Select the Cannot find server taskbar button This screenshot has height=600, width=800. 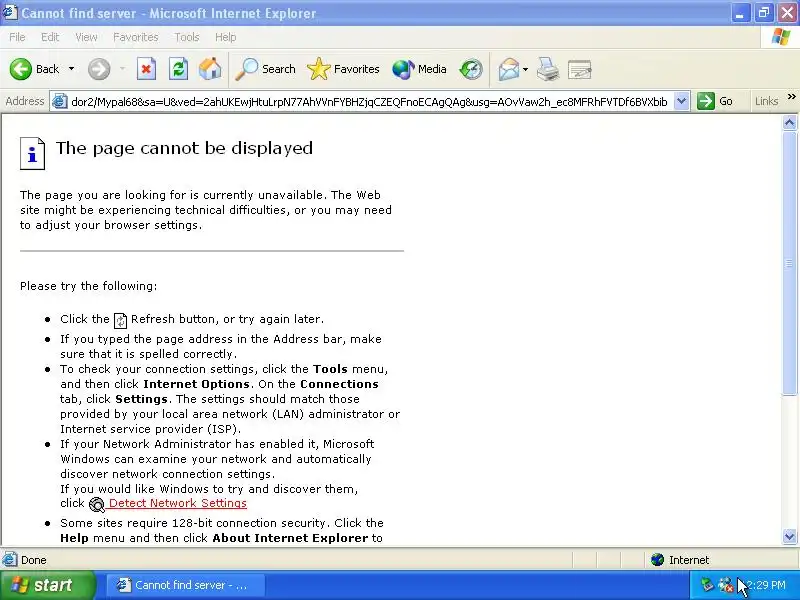point(186,585)
